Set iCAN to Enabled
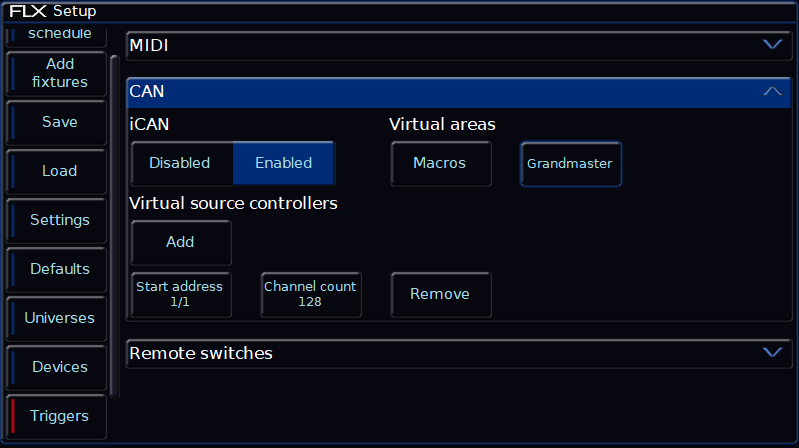Viewport: 799px width, 448px height. 284,163
